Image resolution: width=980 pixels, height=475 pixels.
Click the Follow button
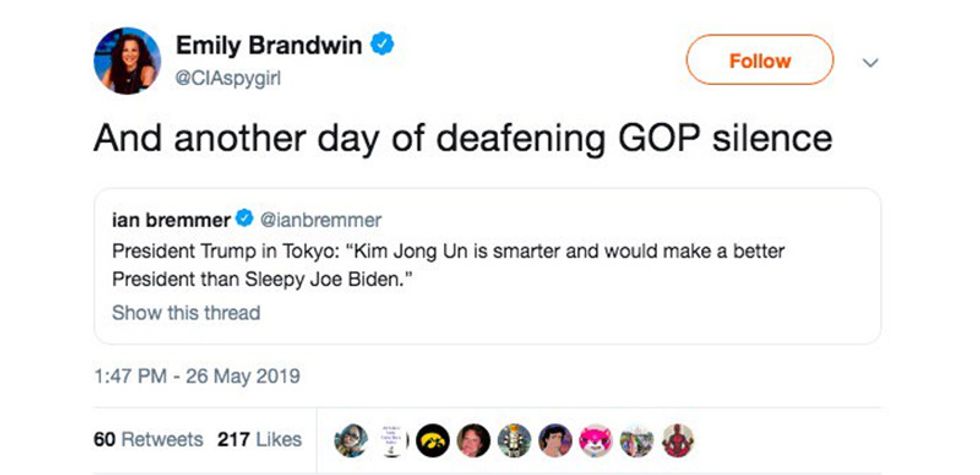point(759,61)
